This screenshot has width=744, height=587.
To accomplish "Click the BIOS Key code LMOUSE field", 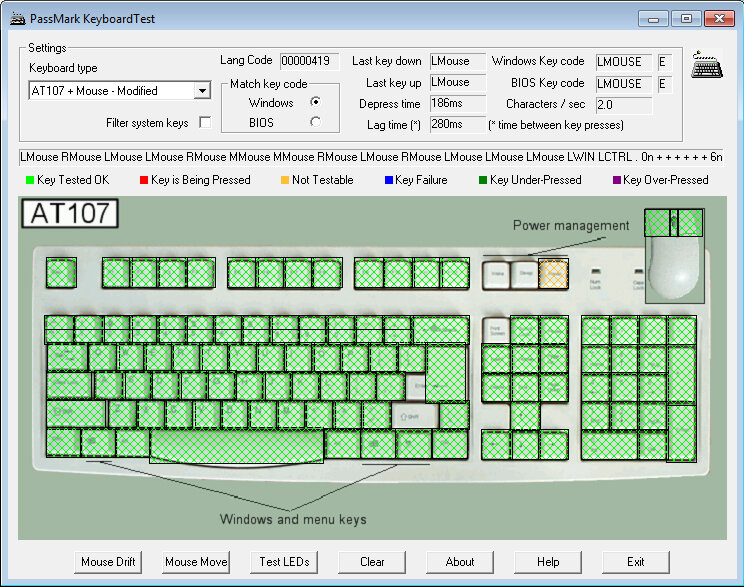I will (x=624, y=84).
